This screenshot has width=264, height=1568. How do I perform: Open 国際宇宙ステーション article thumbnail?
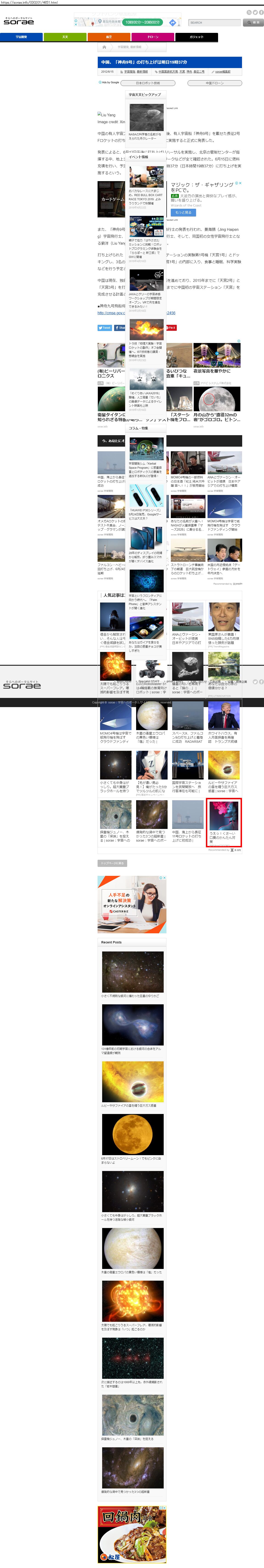(x=187, y=765)
